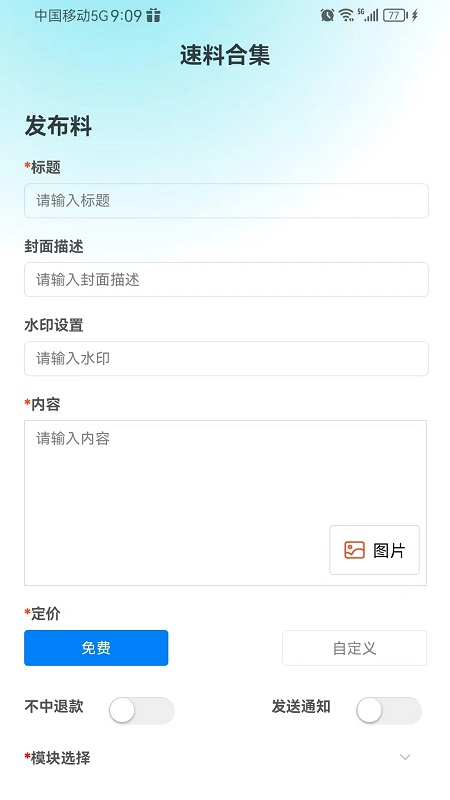Enable the 不中退款 switch

click(142, 710)
